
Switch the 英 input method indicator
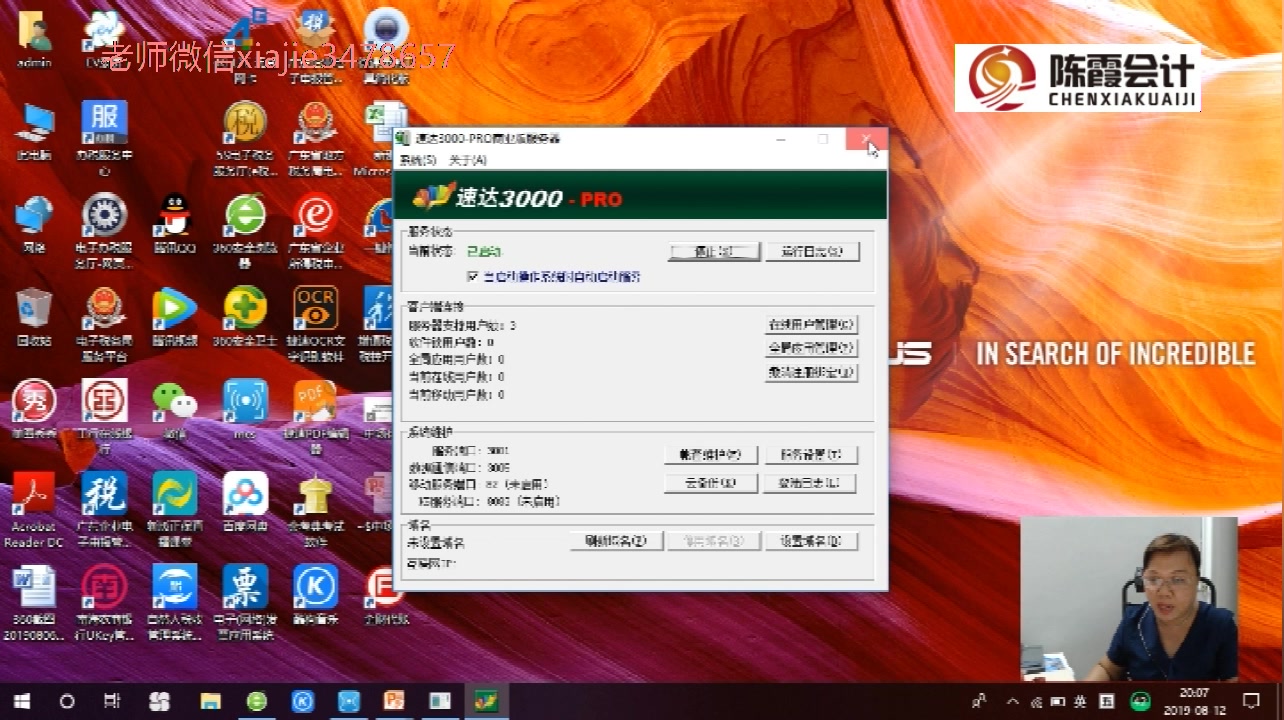pos(1080,702)
